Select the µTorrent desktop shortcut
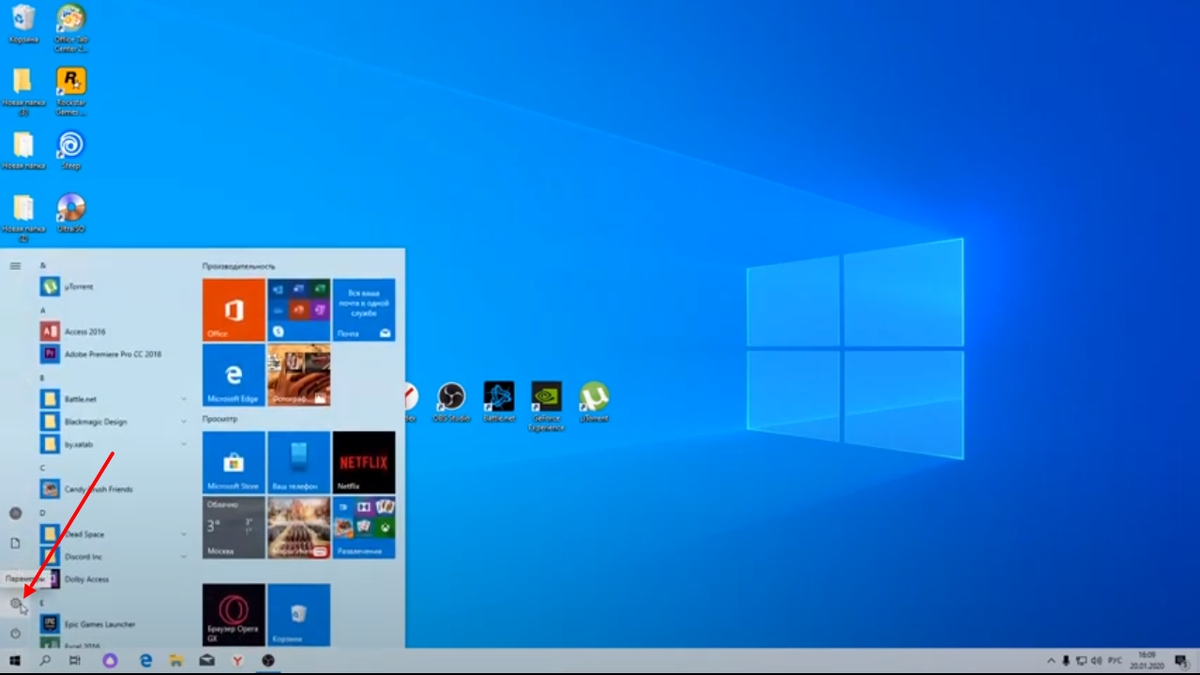 (595, 402)
